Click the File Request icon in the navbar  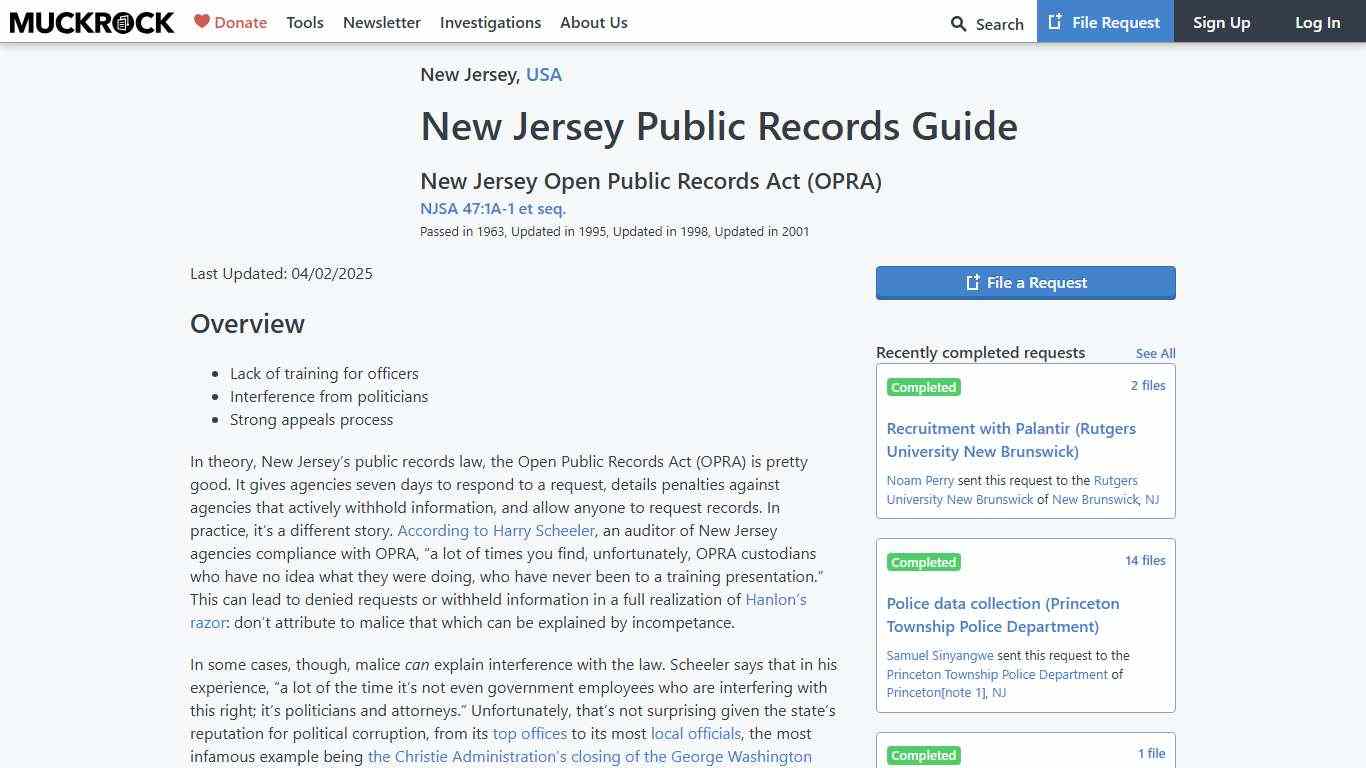tap(1055, 21)
